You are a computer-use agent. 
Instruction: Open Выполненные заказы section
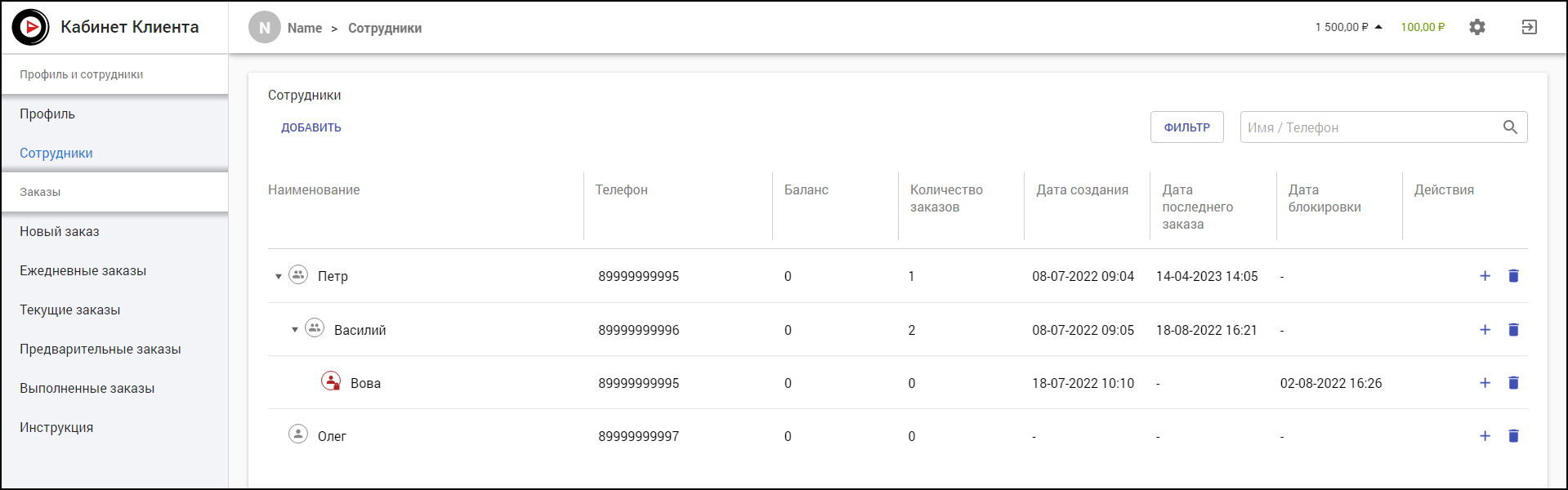pyautogui.click(x=87, y=389)
